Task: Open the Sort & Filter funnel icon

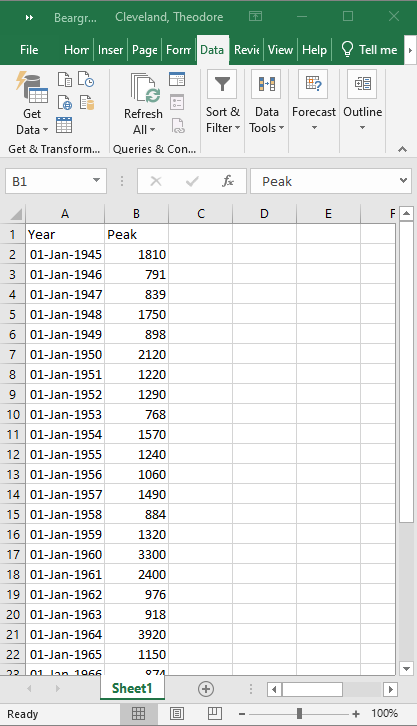Action: click(x=222, y=84)
